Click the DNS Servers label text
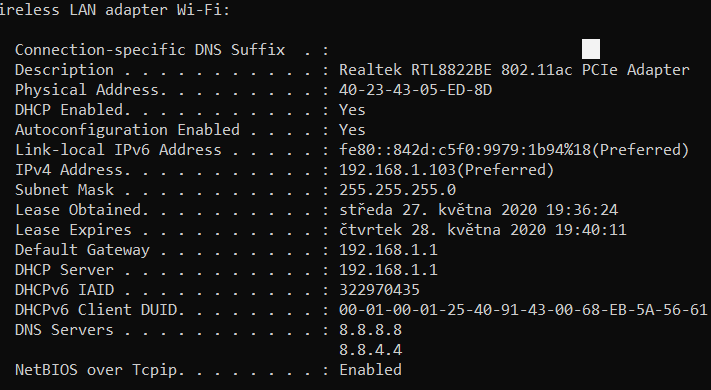711x390 pixels. 64,330
